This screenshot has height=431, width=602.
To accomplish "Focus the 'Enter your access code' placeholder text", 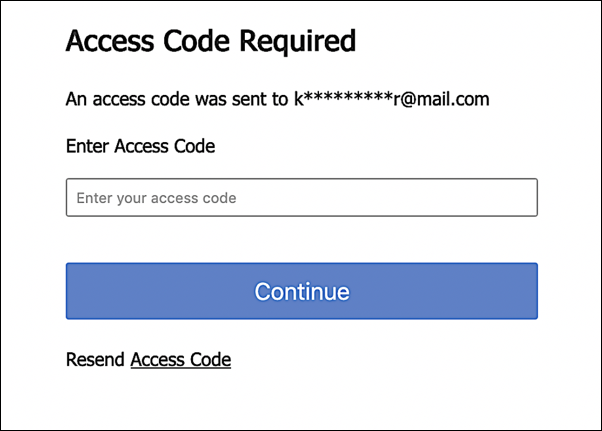I will pos(156,198).
